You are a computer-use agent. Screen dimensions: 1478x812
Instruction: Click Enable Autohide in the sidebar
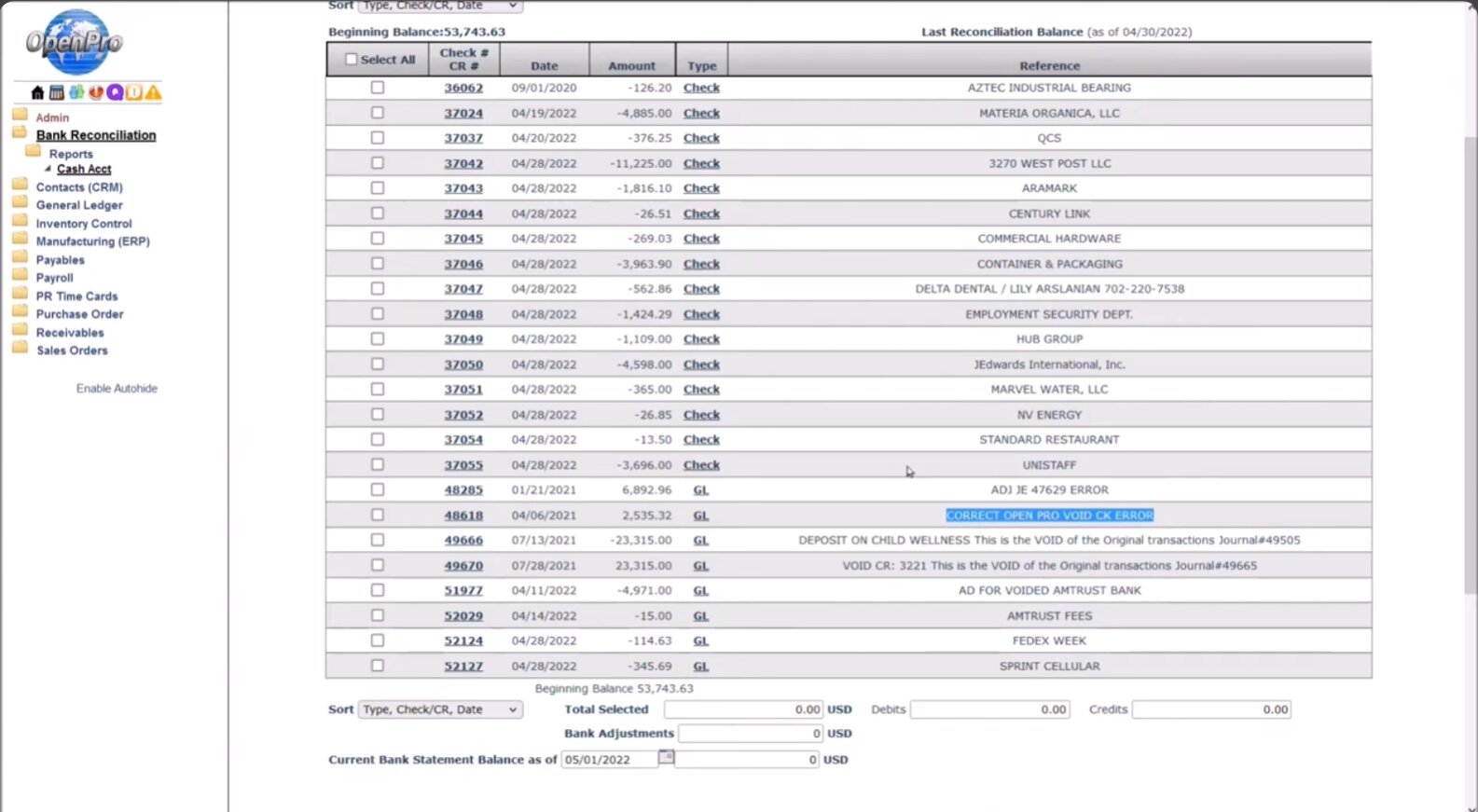tap(117, 389)
